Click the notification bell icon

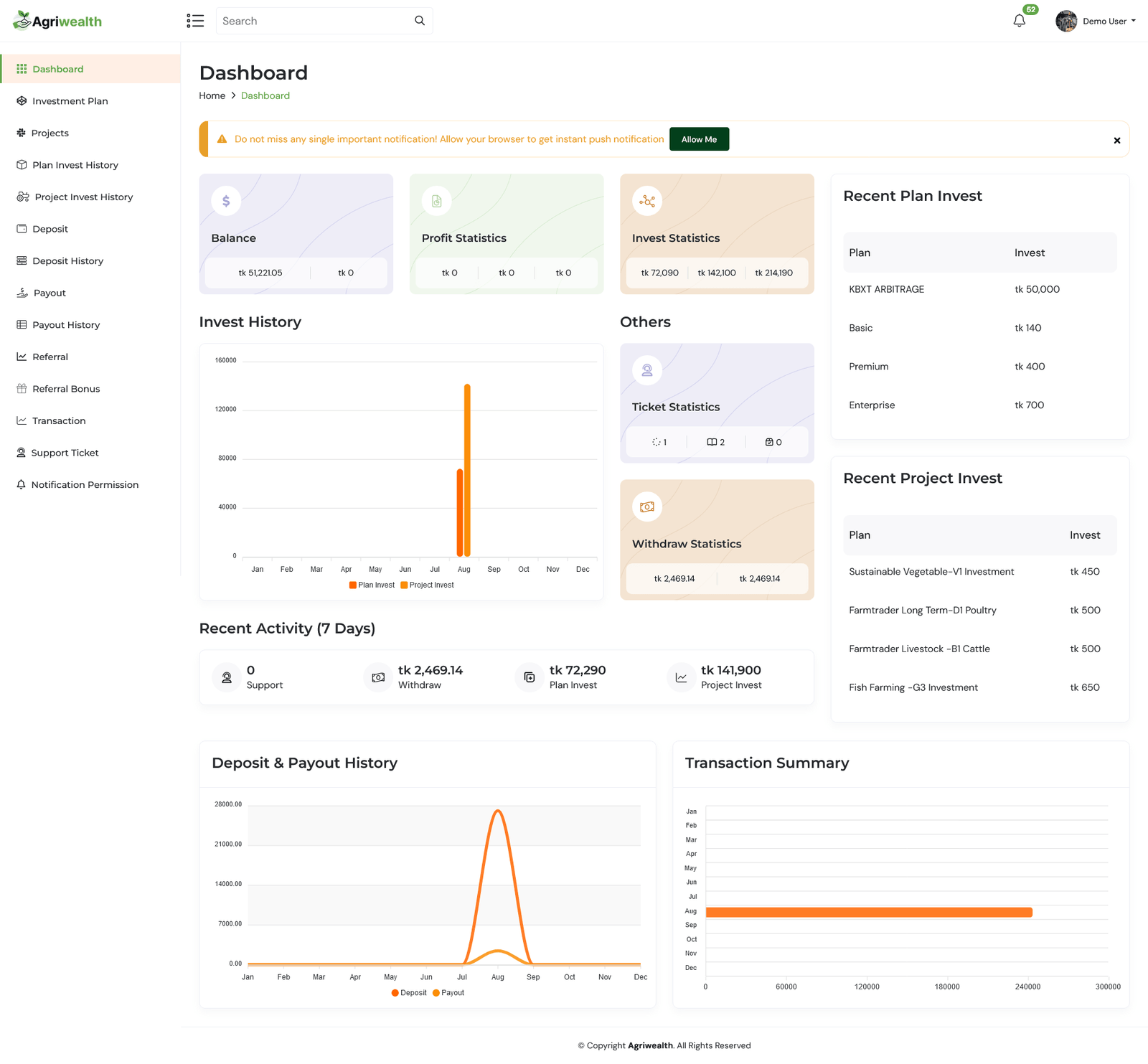(1019, 21)
